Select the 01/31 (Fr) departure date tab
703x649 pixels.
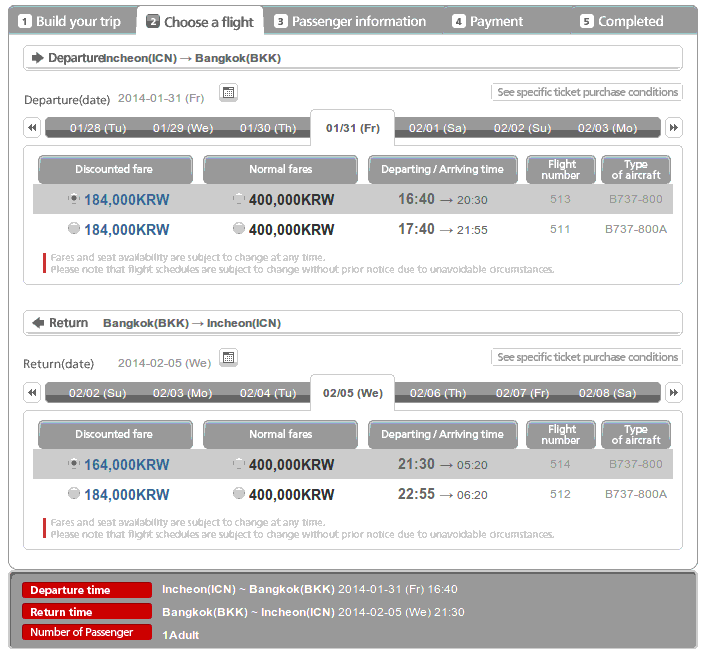pos(352,128)
